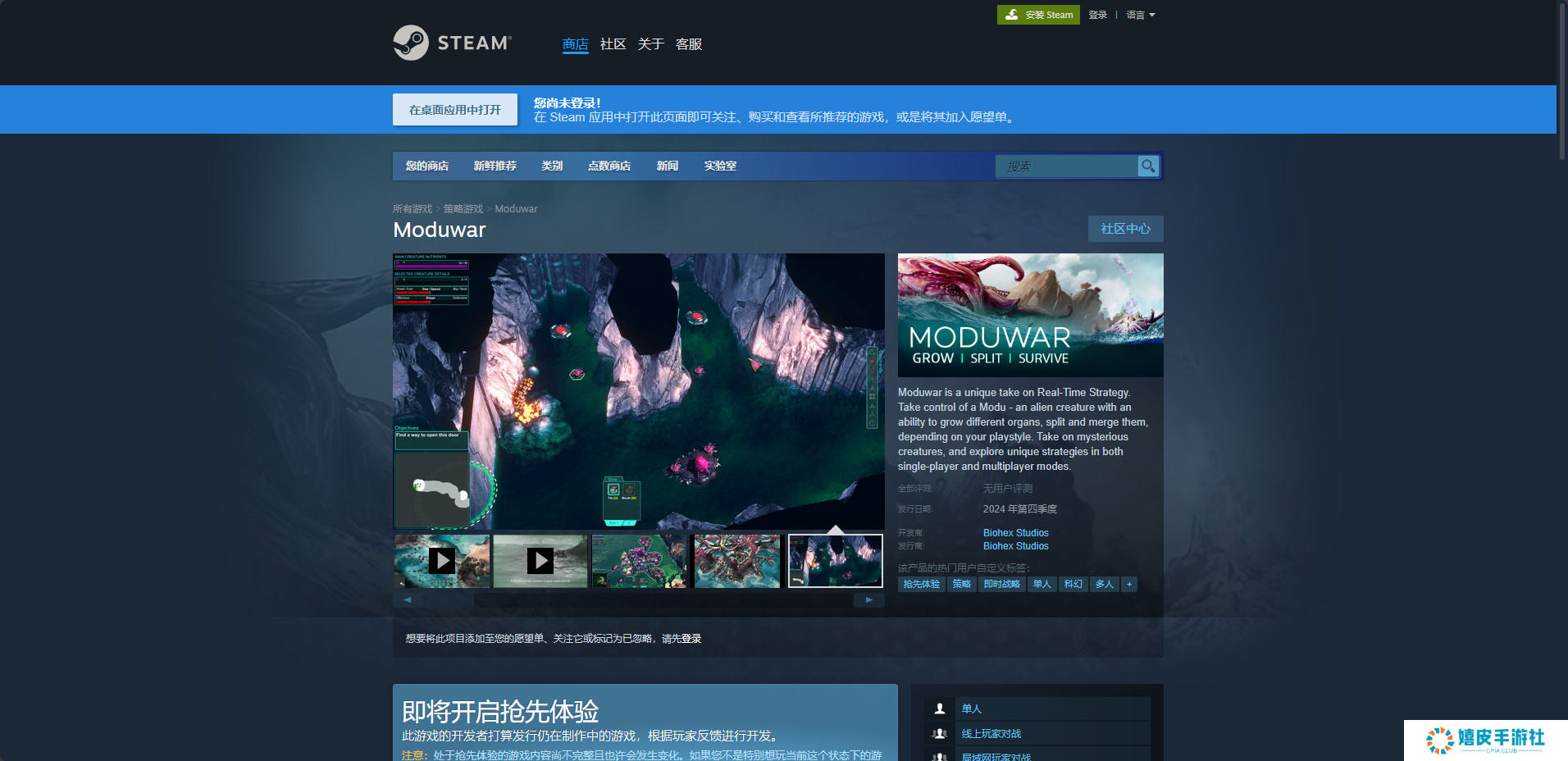Viewport: 1568px width, 761px height.
Task: Click into the store search field
Action: tap(1066, 166)
